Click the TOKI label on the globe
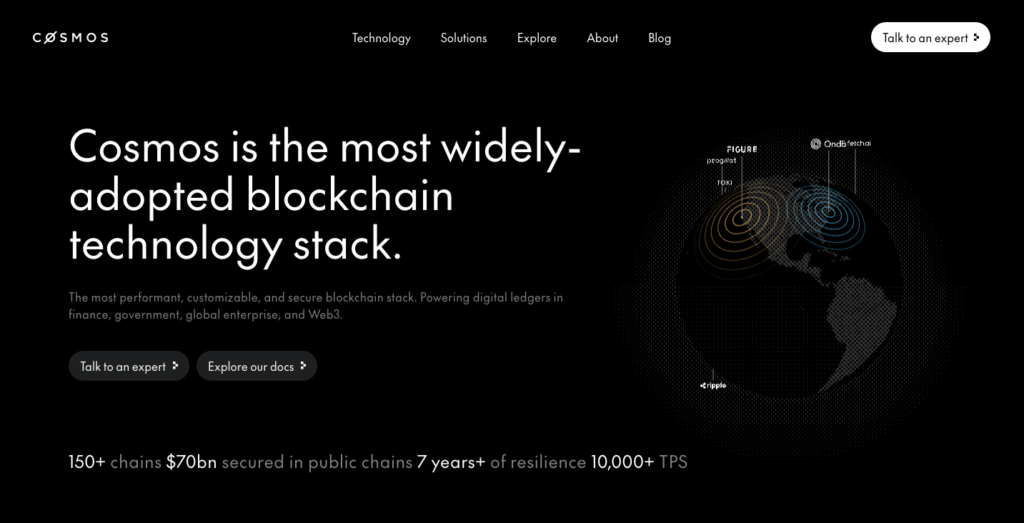The image size is (1024, 523). click(724, 182)
